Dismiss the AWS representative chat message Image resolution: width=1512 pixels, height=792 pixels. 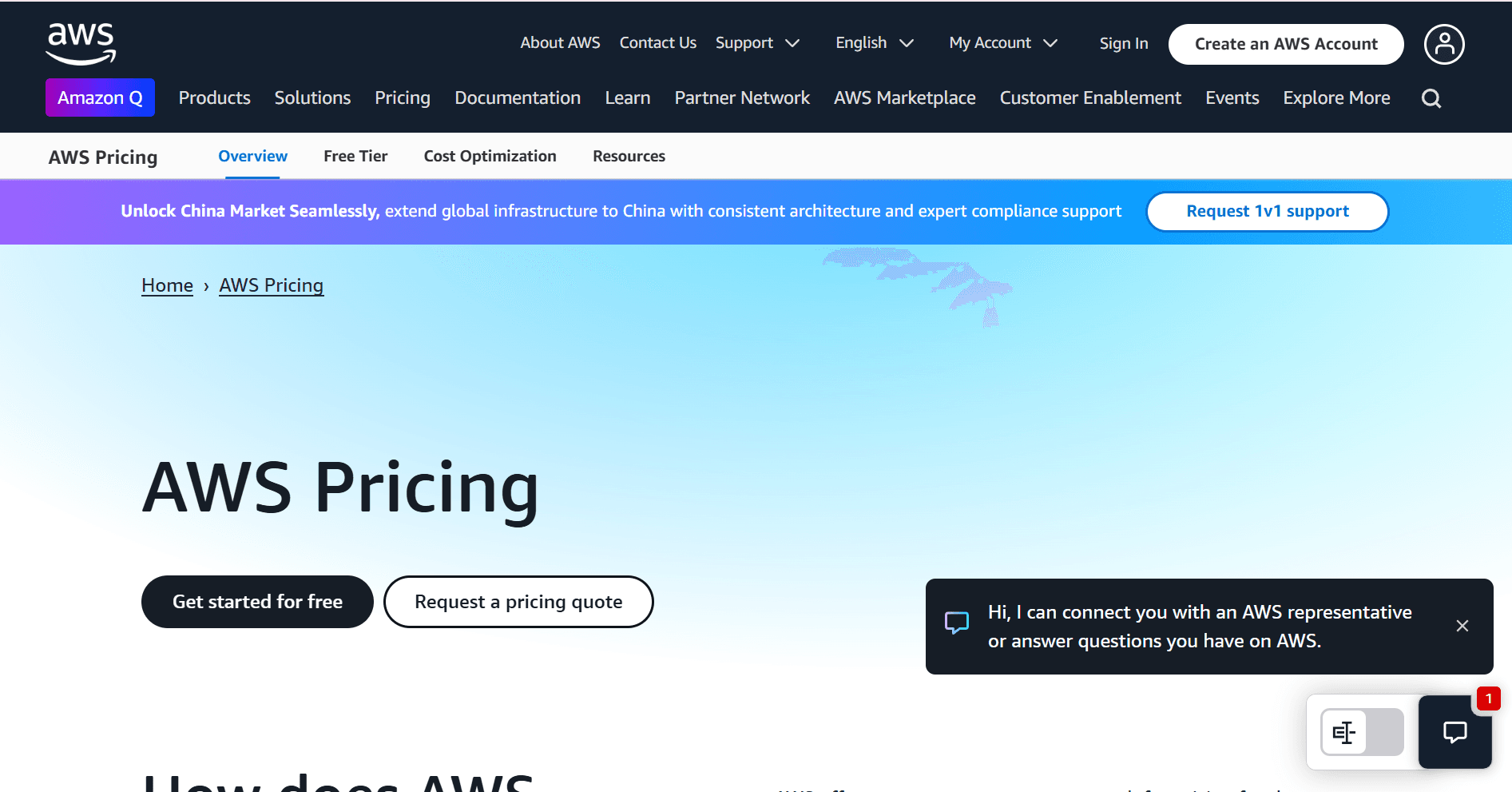[1462, 626]
